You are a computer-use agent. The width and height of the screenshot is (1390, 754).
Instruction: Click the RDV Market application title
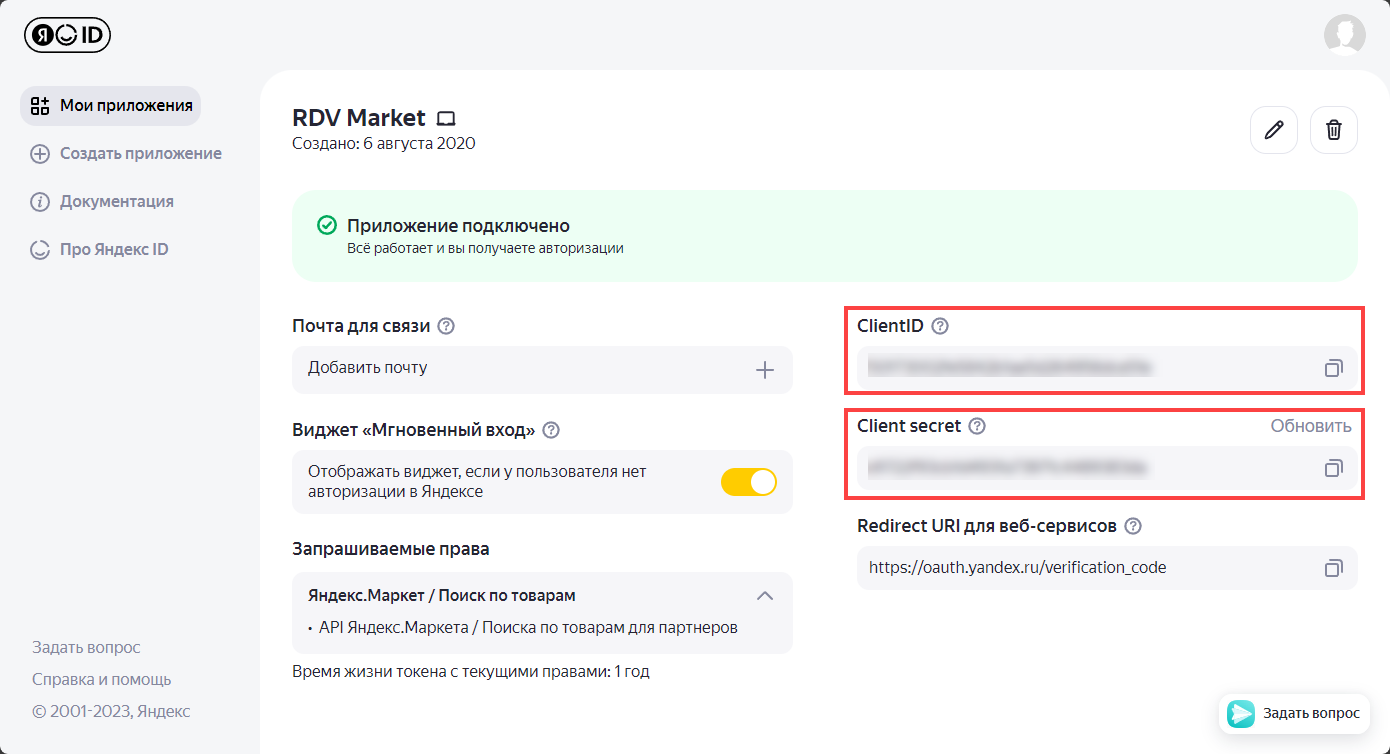click(359, 118)
